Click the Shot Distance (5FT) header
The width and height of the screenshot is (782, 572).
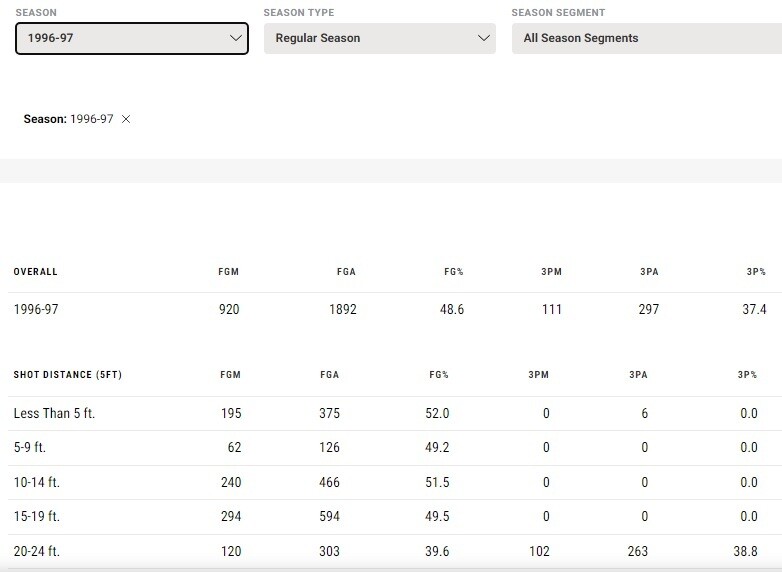pyautogui.click(x=68, y=375)
